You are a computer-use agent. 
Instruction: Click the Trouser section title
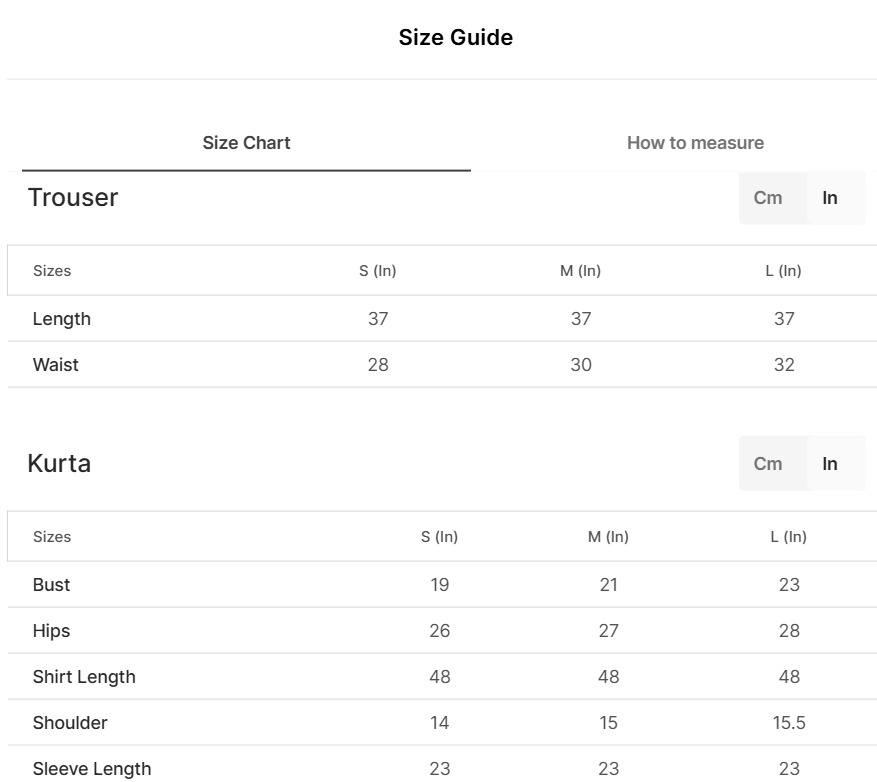pyautogui.click(x=73, y=198)
